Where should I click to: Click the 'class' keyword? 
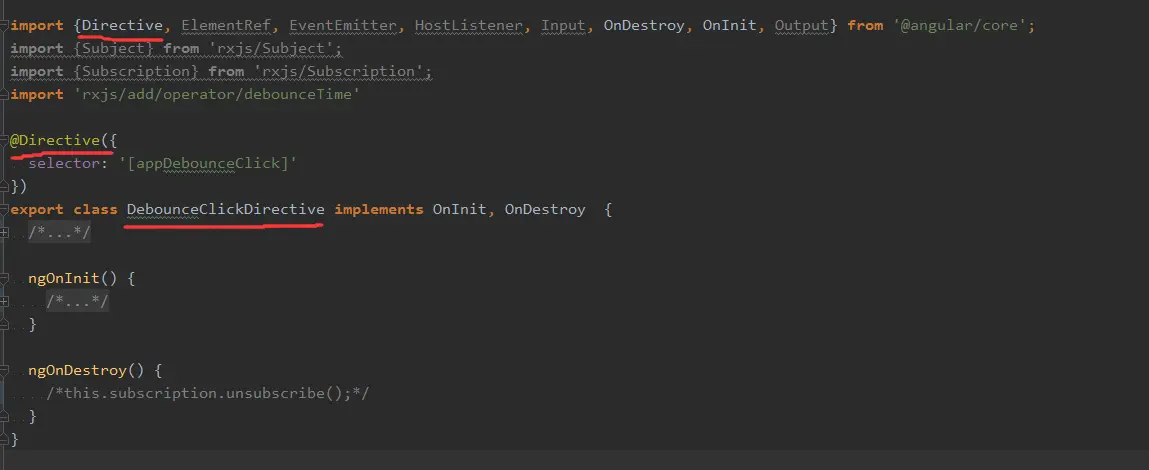[95, 209]
